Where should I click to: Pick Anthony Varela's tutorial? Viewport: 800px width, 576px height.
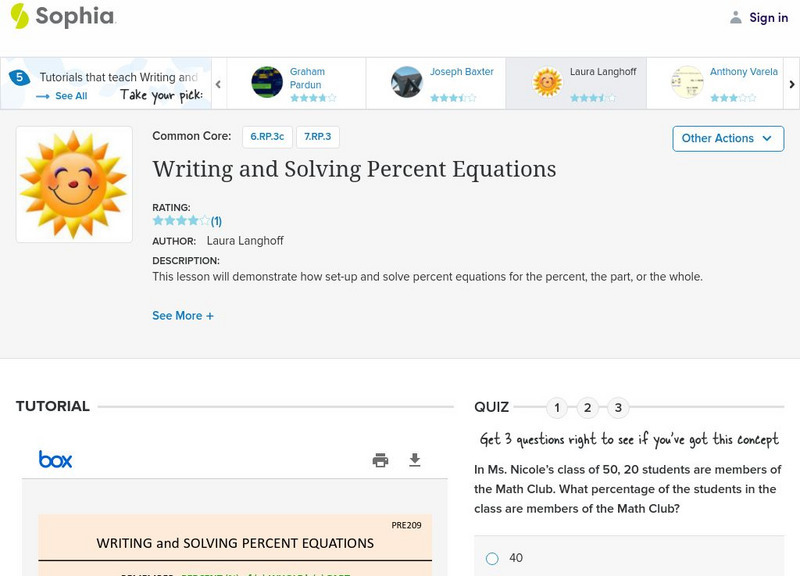pyautogui.click(x=715, y=84)
